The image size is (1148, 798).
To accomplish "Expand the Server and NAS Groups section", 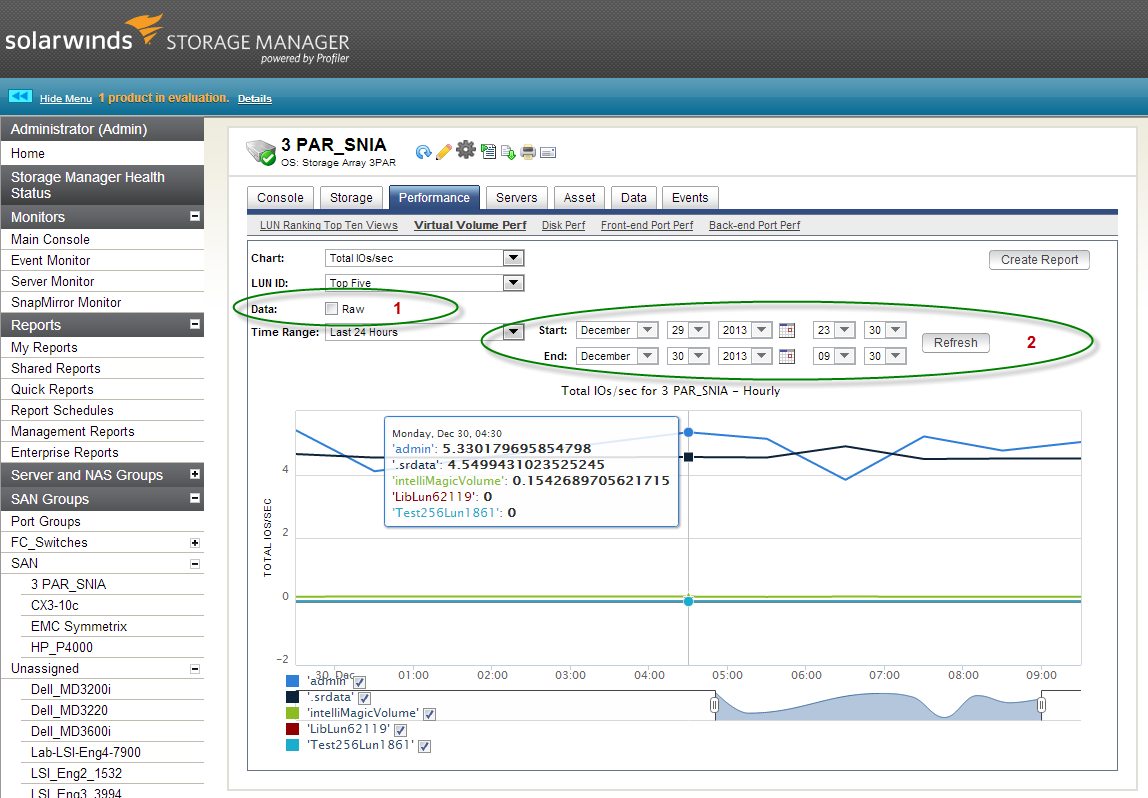I will tap(195, 474).
